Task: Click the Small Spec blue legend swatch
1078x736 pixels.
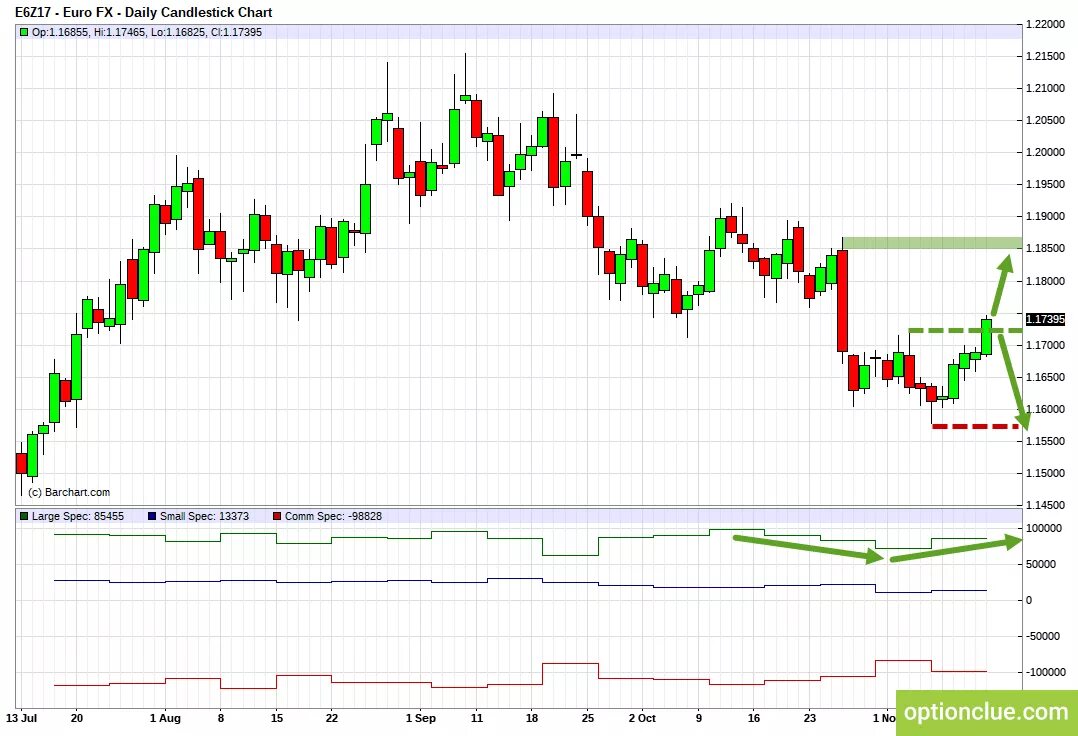Action: 152,516
